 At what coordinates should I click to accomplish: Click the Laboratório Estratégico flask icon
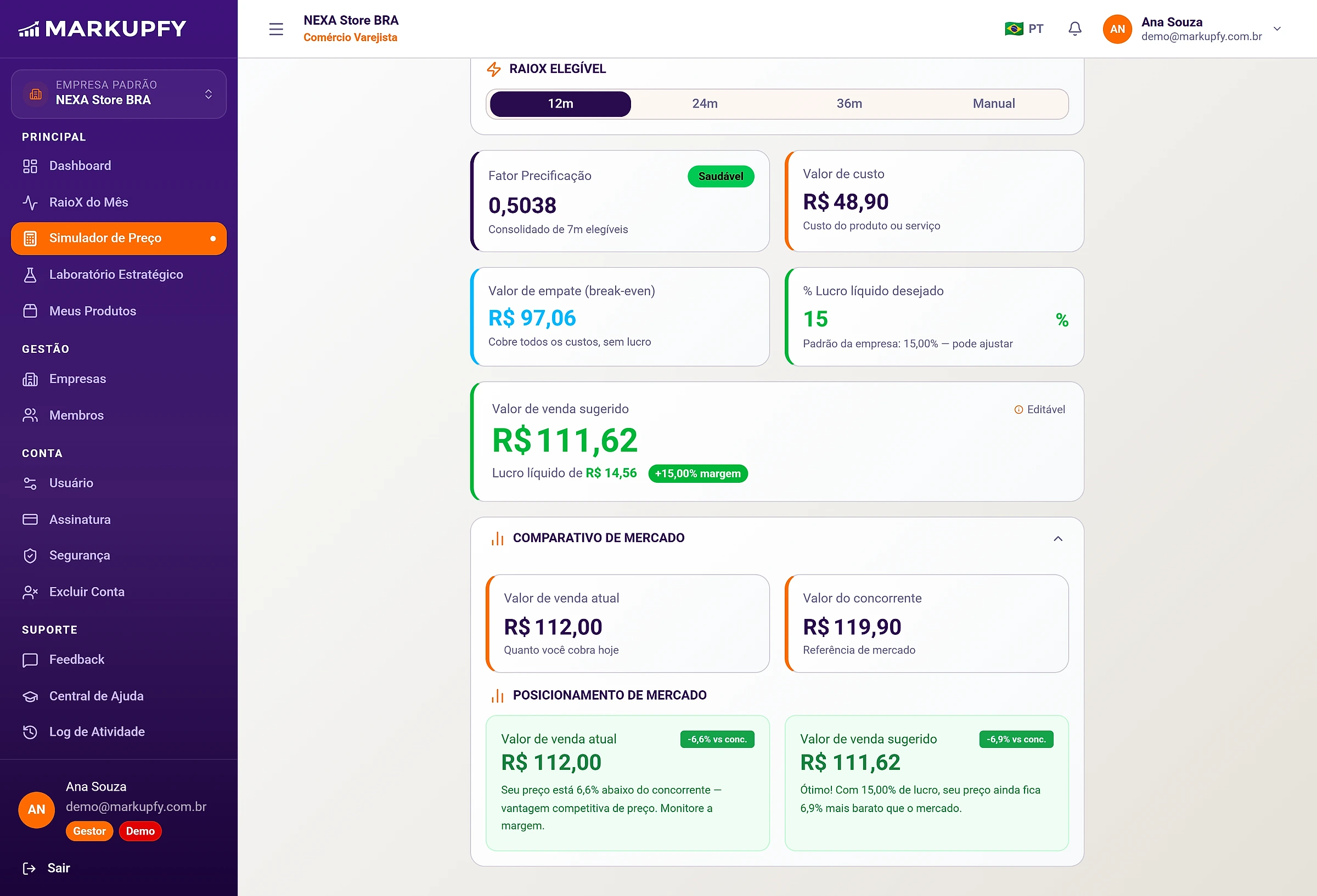tap(30, 275)
